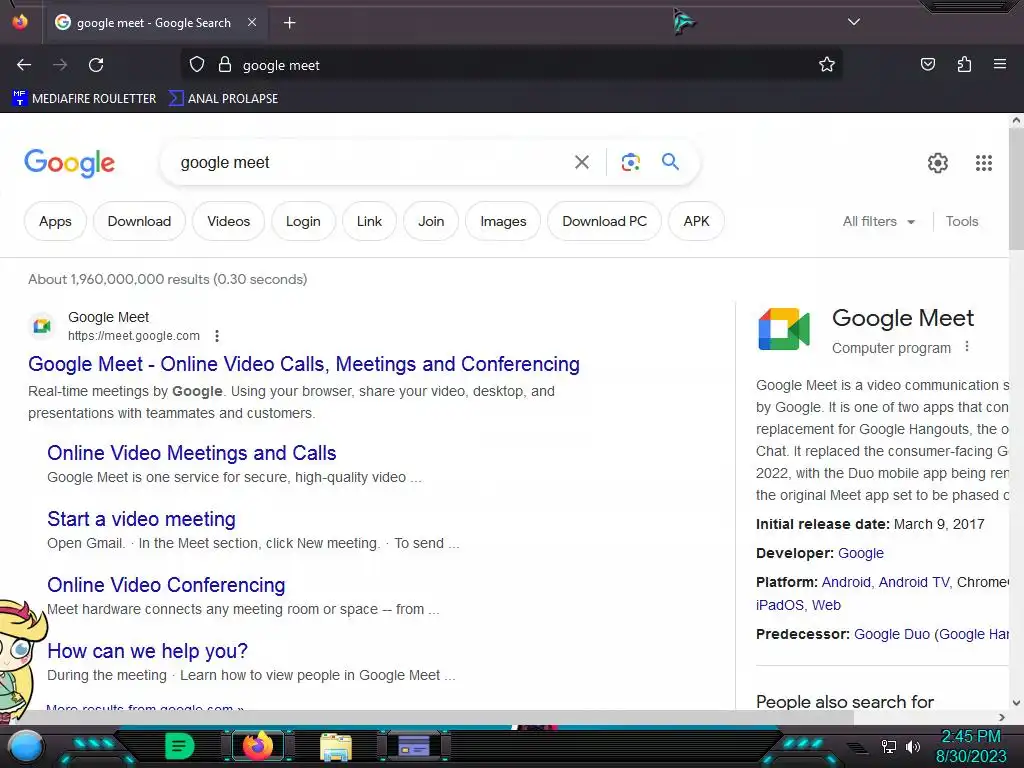Open File Explorer from taskbar

[336, 747]
